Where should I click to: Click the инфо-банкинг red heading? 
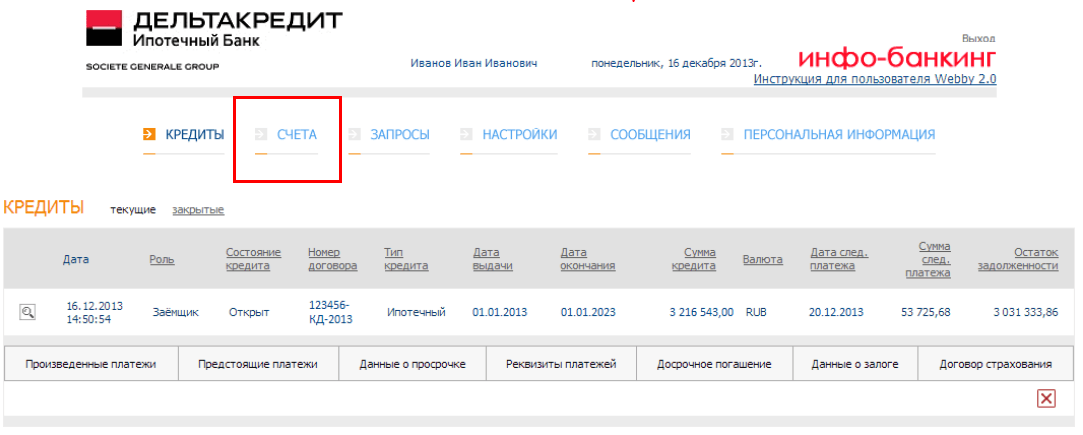pyautogui.click(x=897, y=57)
